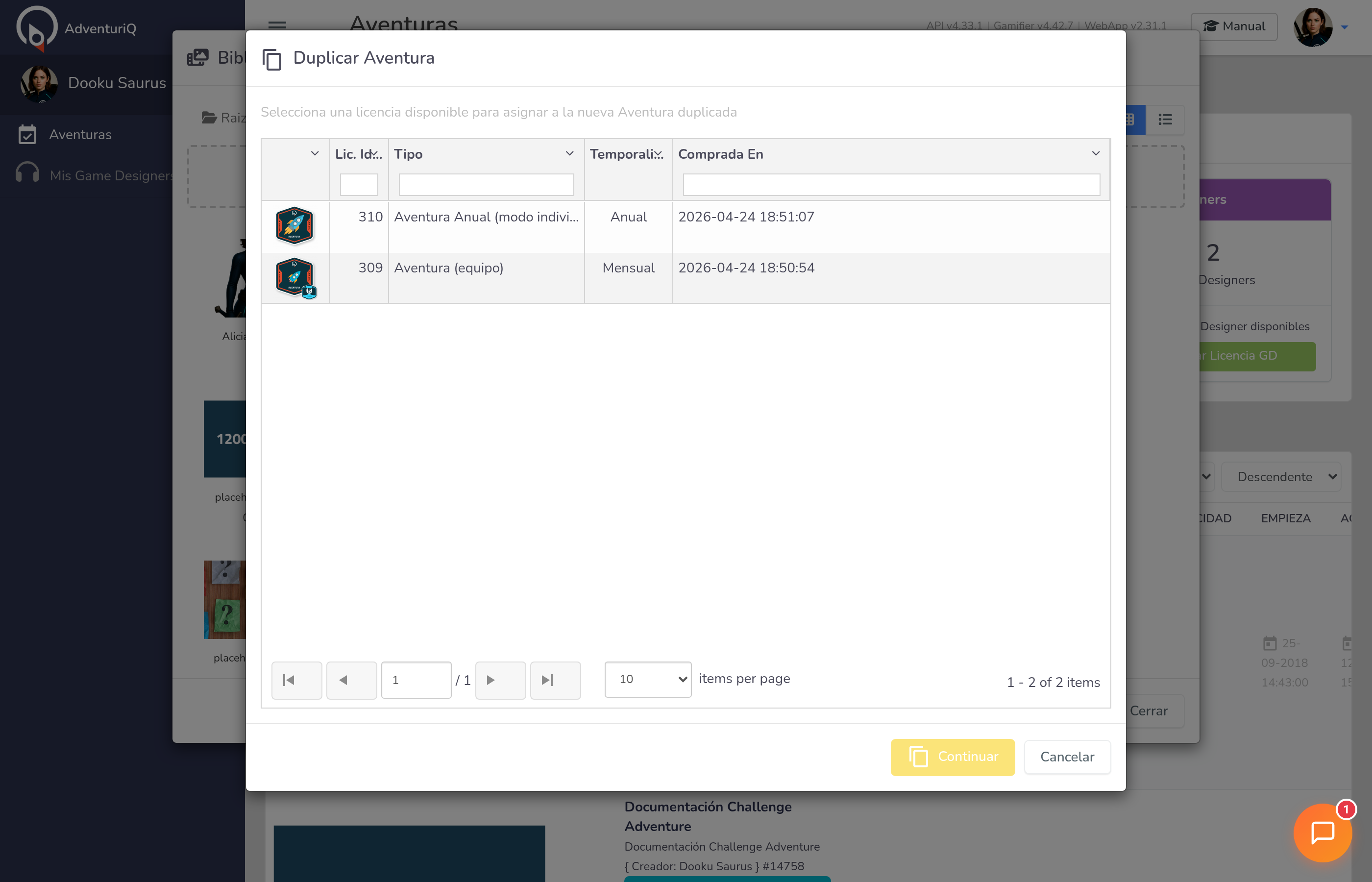This screenshot has height=882, width=1372.
Task: Toggle the hamburger menu icon
Action: click(x=277, y=25)
